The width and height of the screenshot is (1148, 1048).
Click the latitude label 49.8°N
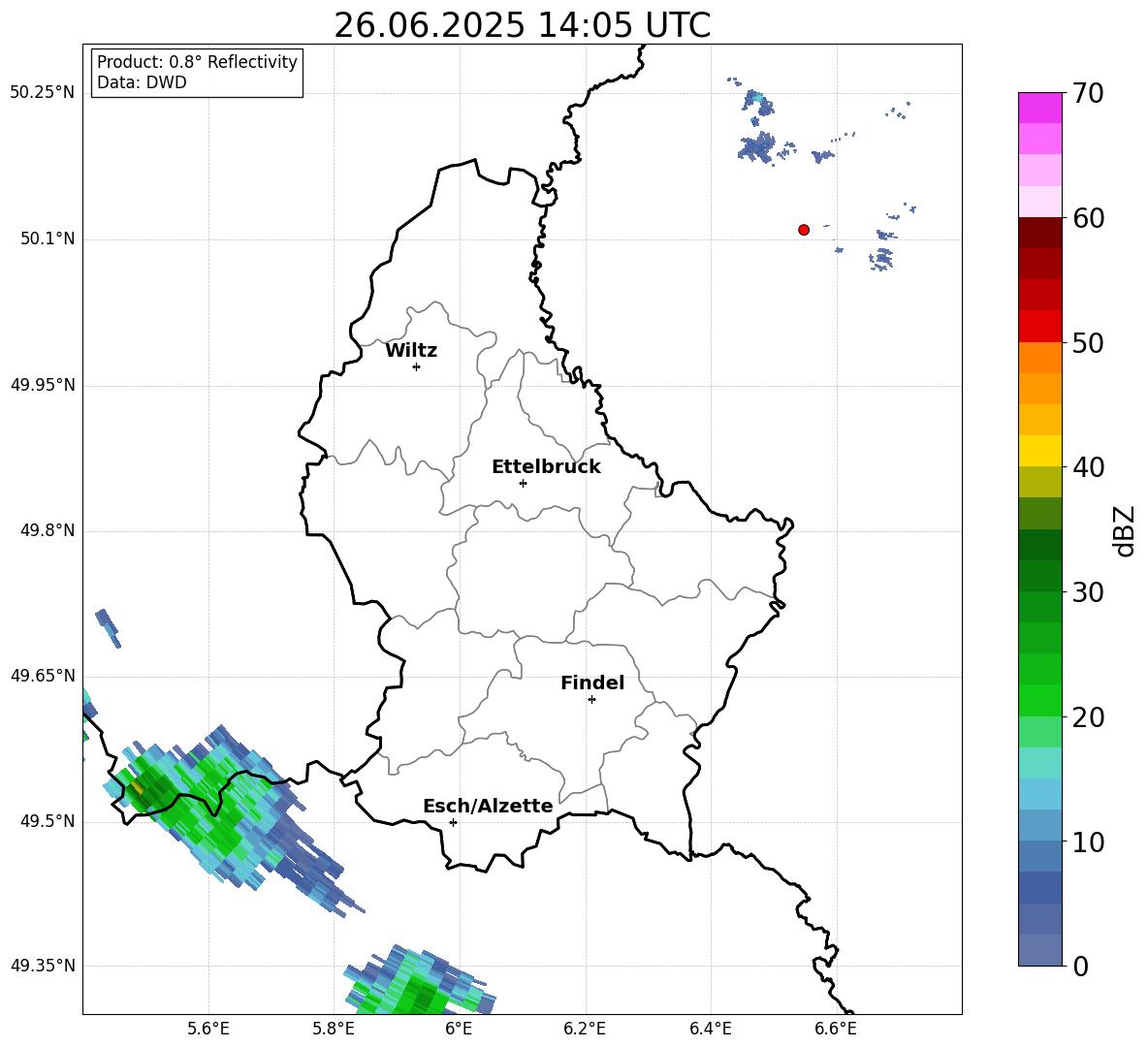click(x=48, y=530)
